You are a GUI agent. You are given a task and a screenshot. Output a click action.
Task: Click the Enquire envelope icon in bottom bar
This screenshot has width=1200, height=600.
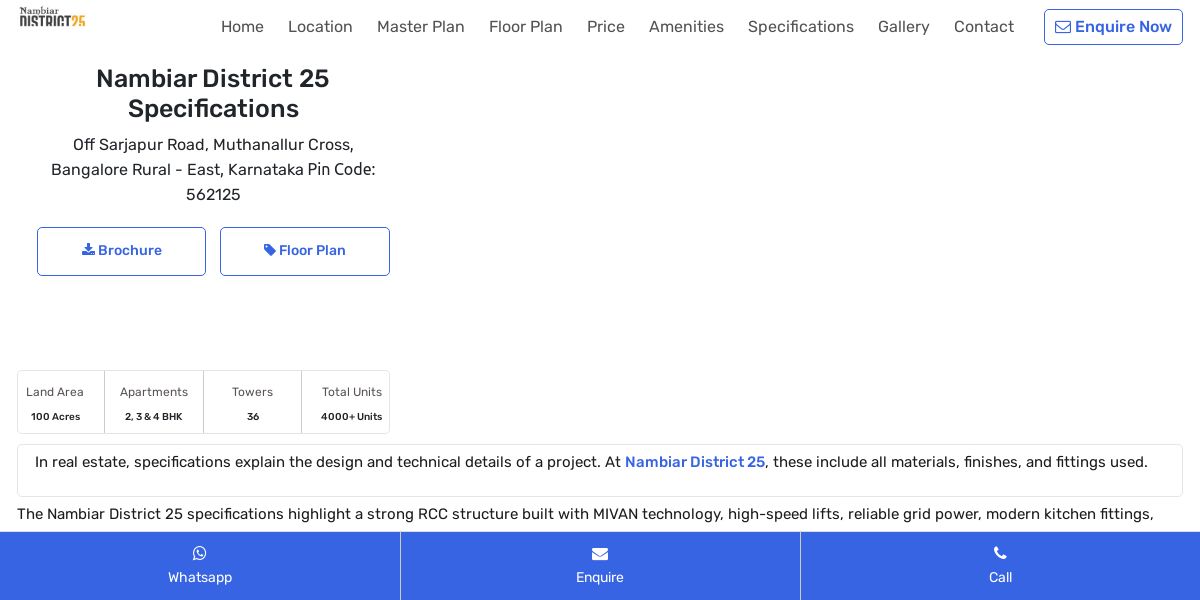pos(600,553)
